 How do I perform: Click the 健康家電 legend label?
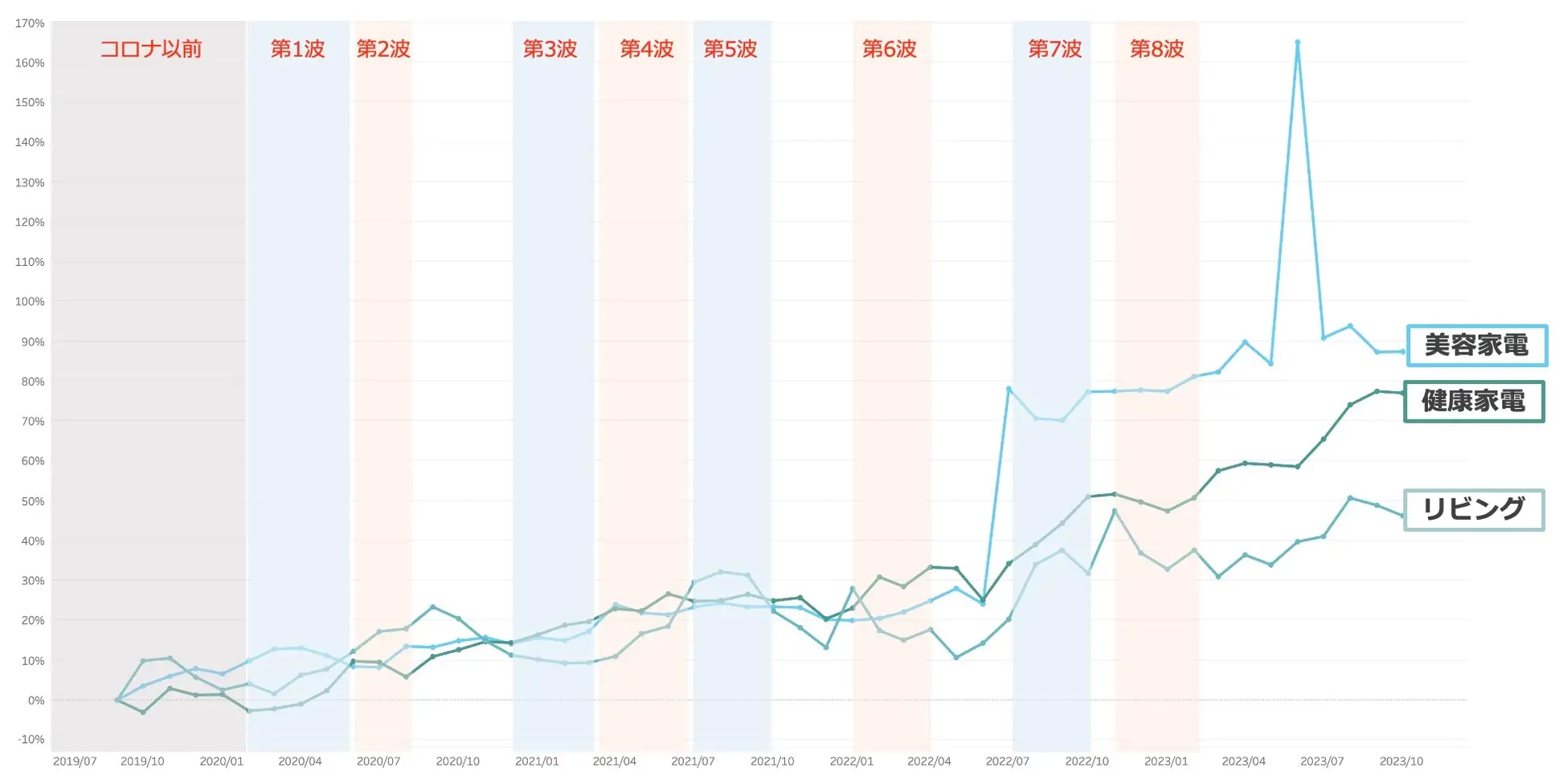point(1474,401)
